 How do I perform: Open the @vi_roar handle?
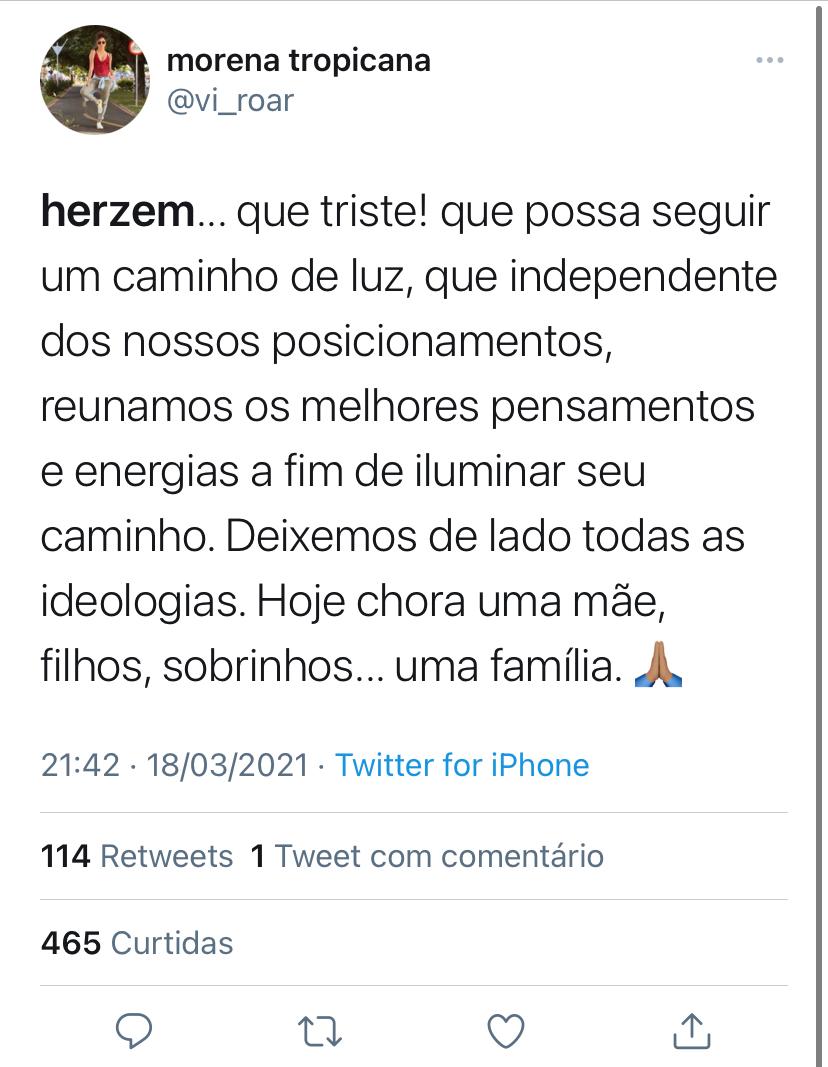pyautogui.click(x=230, y=100)
